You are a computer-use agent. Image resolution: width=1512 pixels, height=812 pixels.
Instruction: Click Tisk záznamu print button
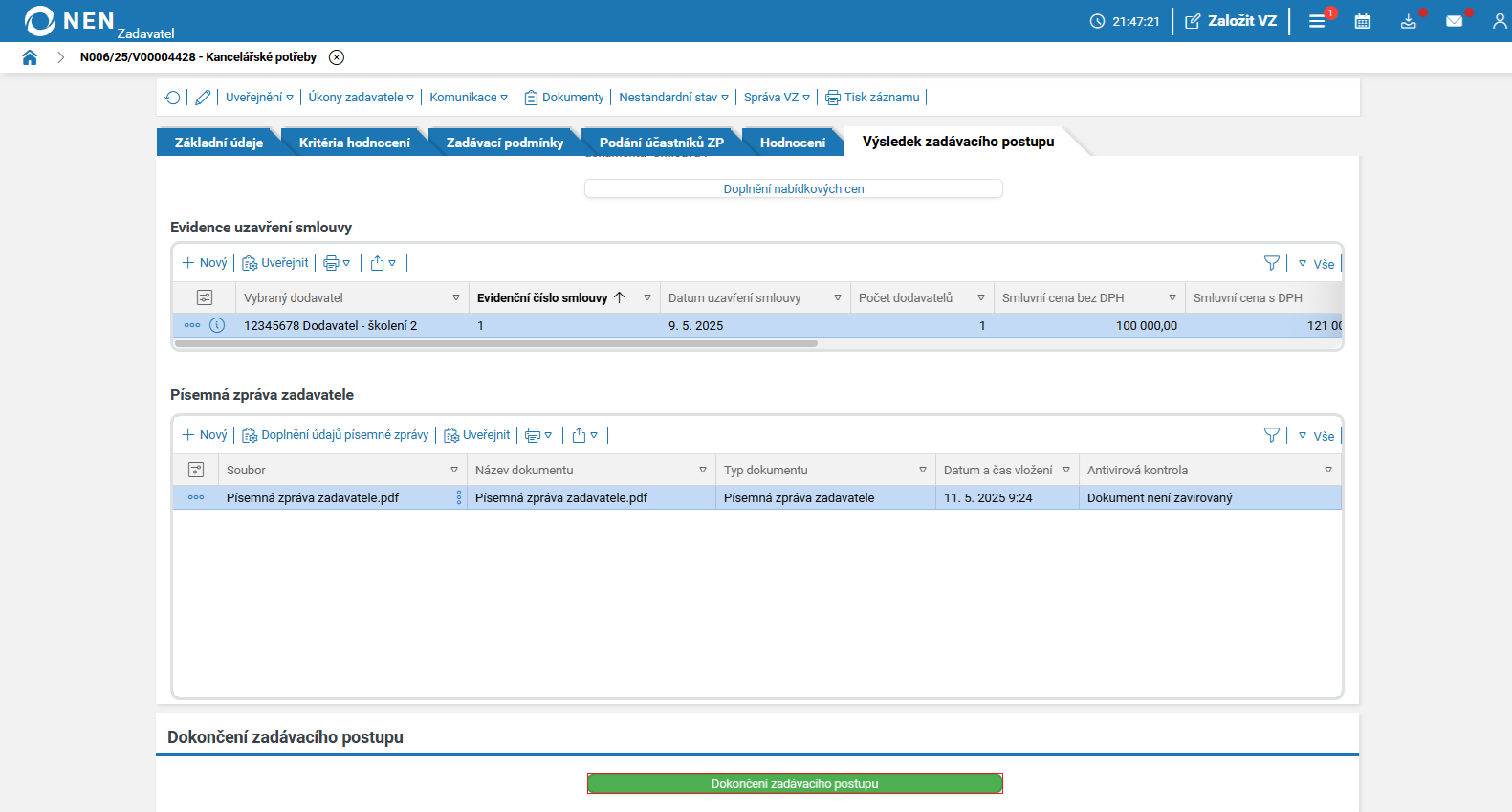[872, 98]
